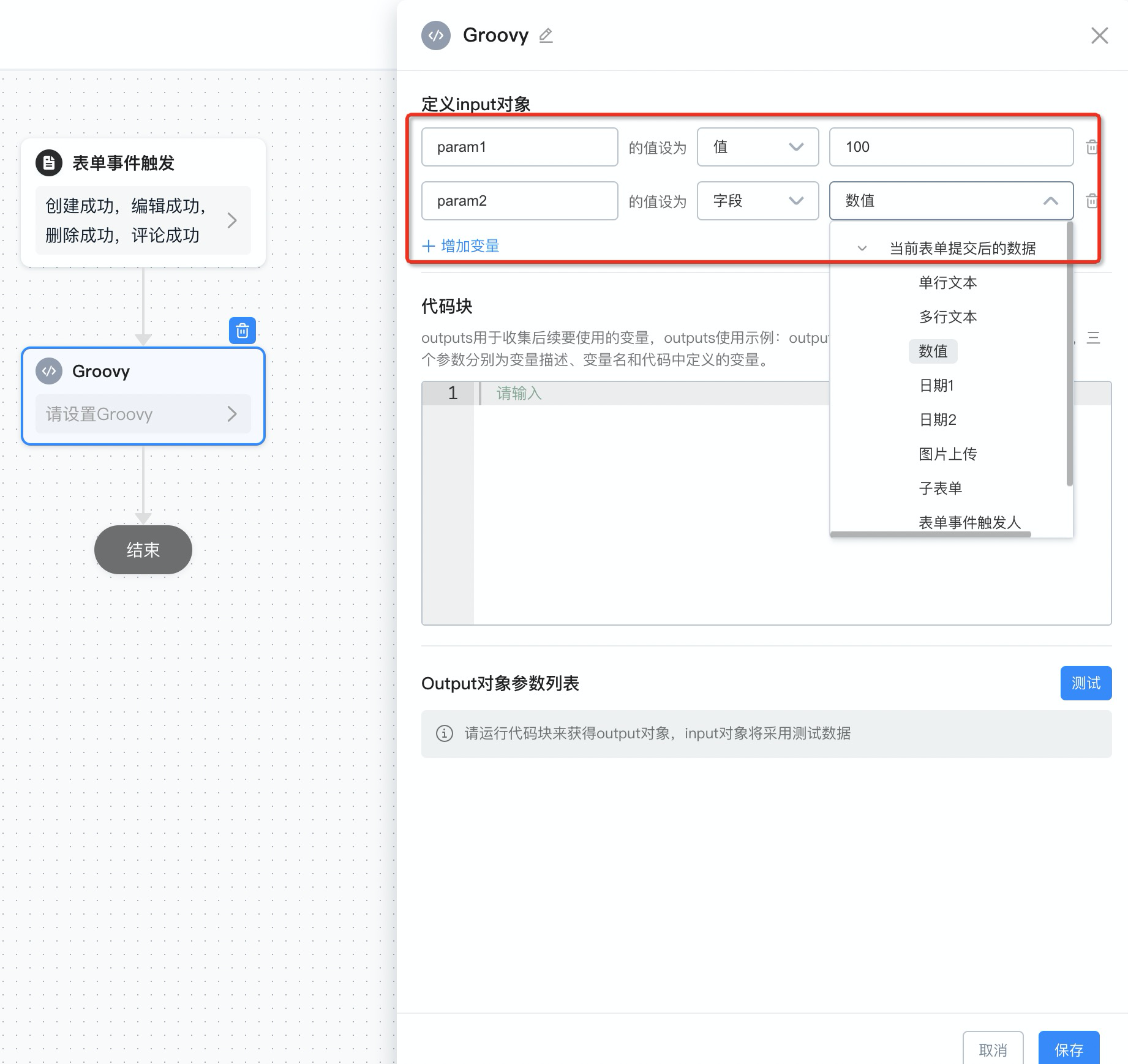Delete the param1 variable row via trash icon
1128x1064 pixels.
1091,147
